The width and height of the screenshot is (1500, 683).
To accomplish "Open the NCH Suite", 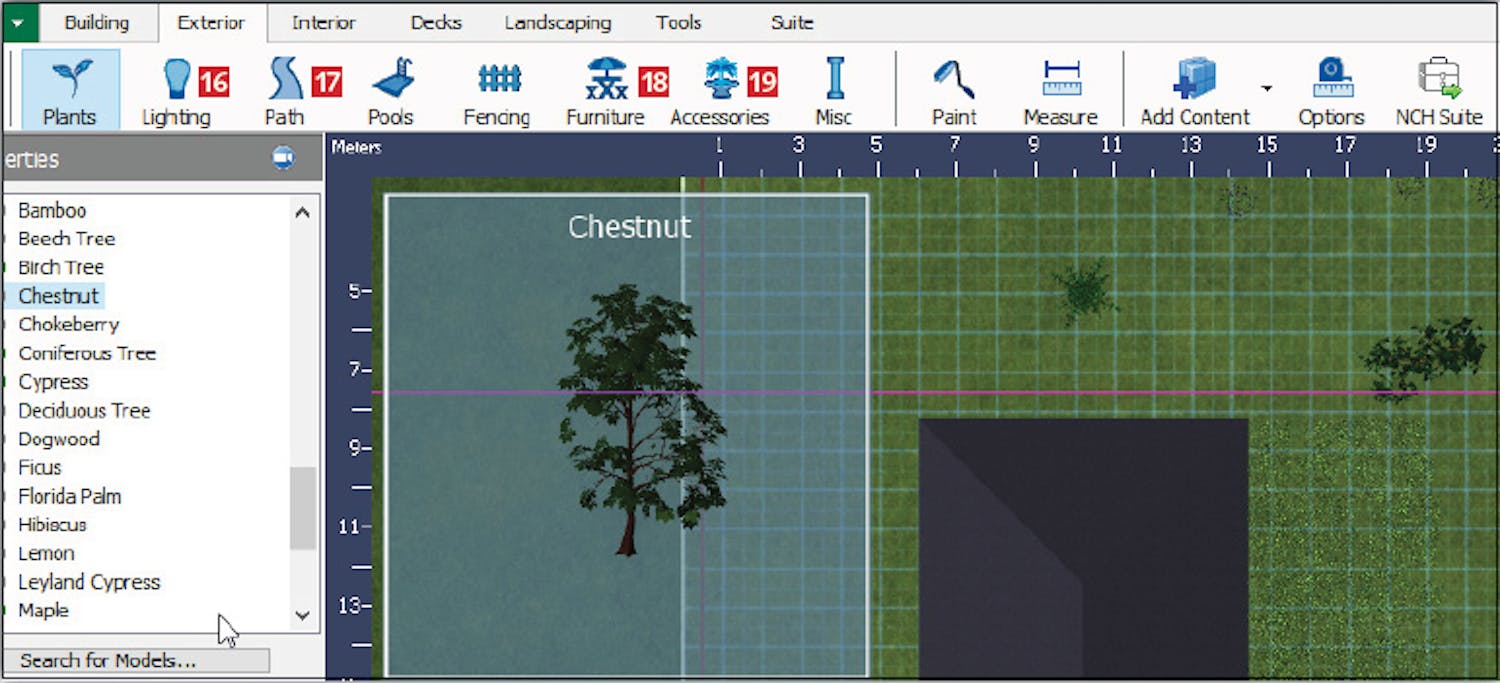I will (x=1438, y=90).
